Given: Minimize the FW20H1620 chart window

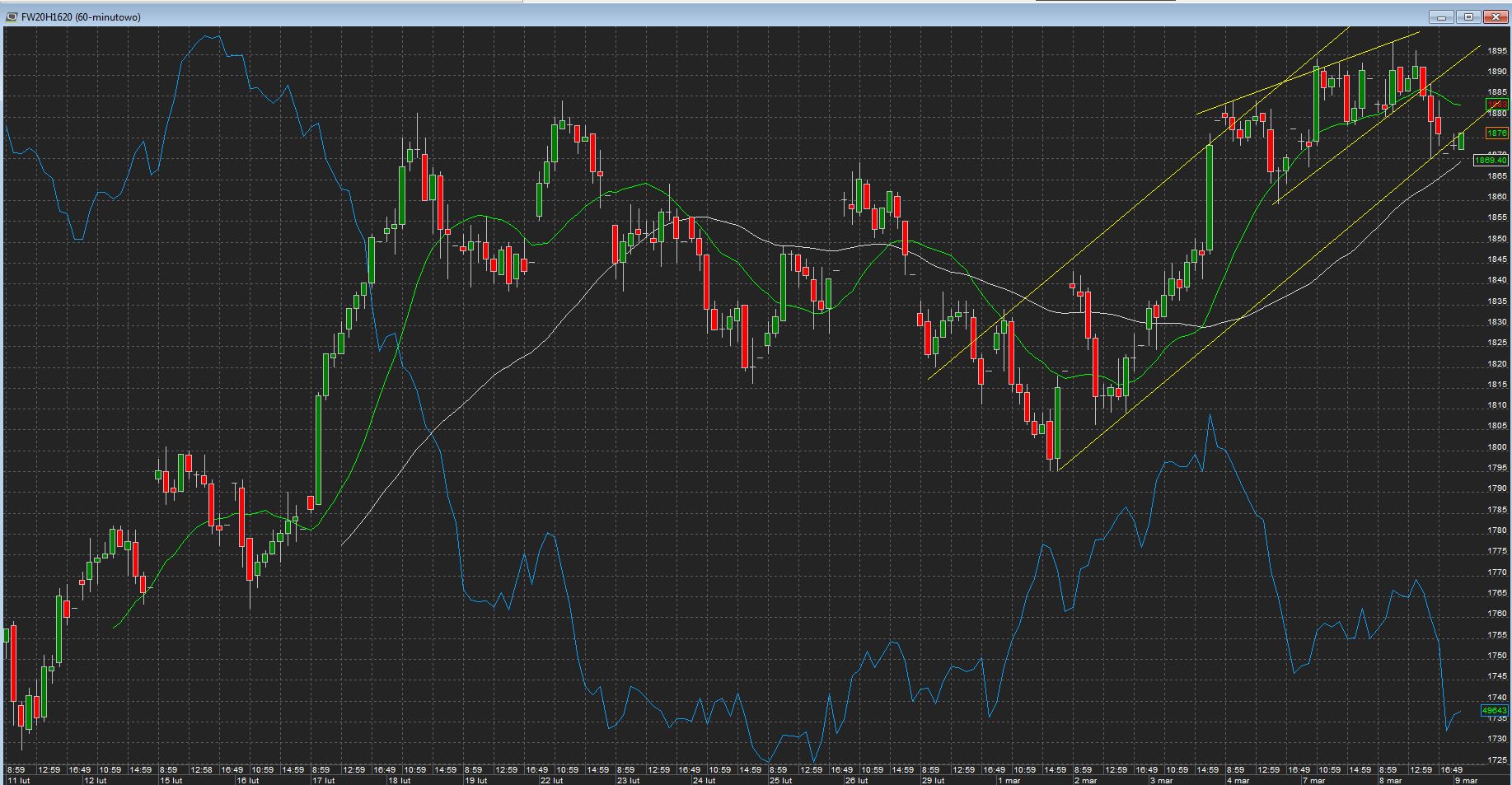Looking at the screenshot, I should [x=1441, y=16].
